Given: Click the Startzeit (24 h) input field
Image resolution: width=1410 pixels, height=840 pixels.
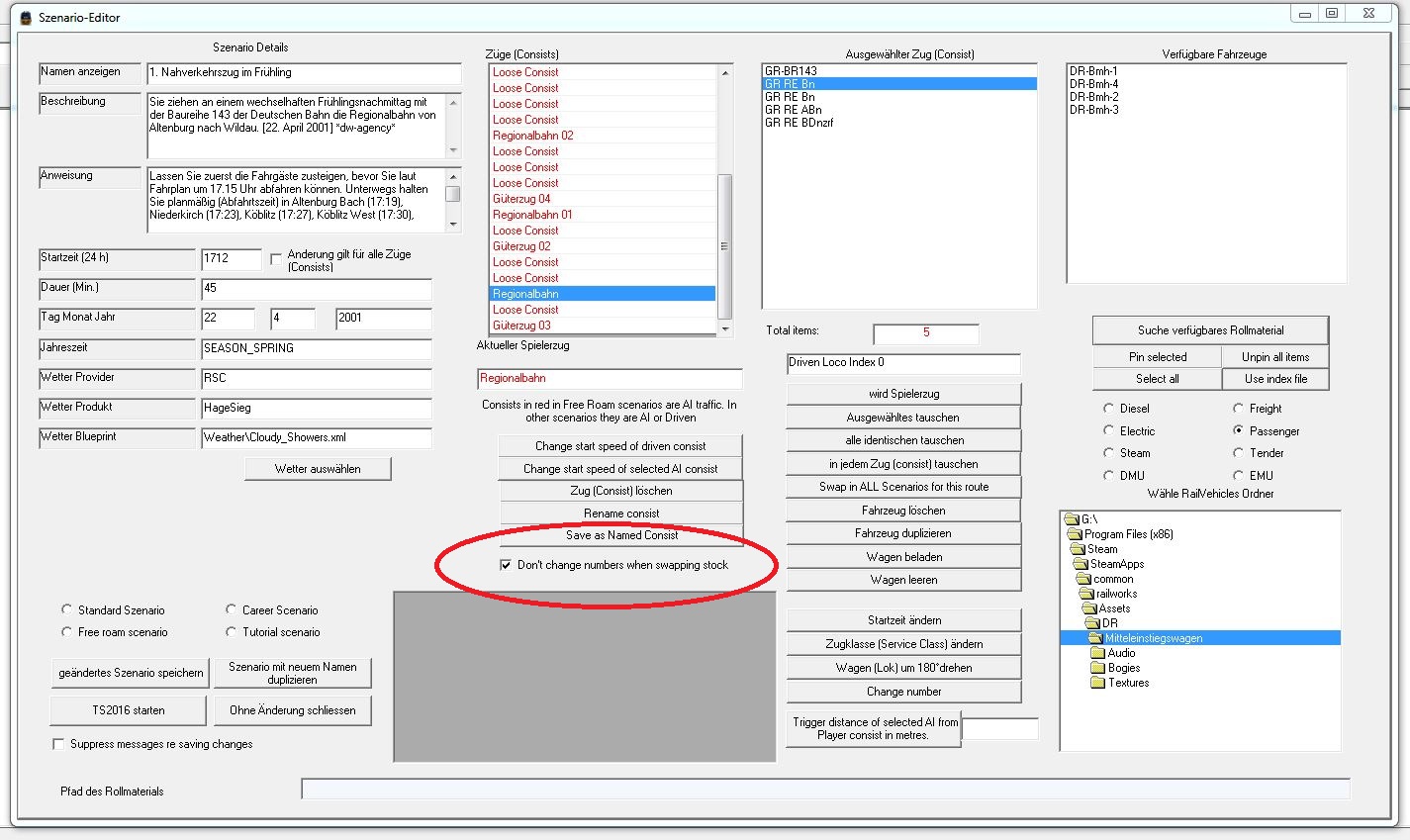Looking at the screenshot, I should pyautogui.click(x=231, y=258).
